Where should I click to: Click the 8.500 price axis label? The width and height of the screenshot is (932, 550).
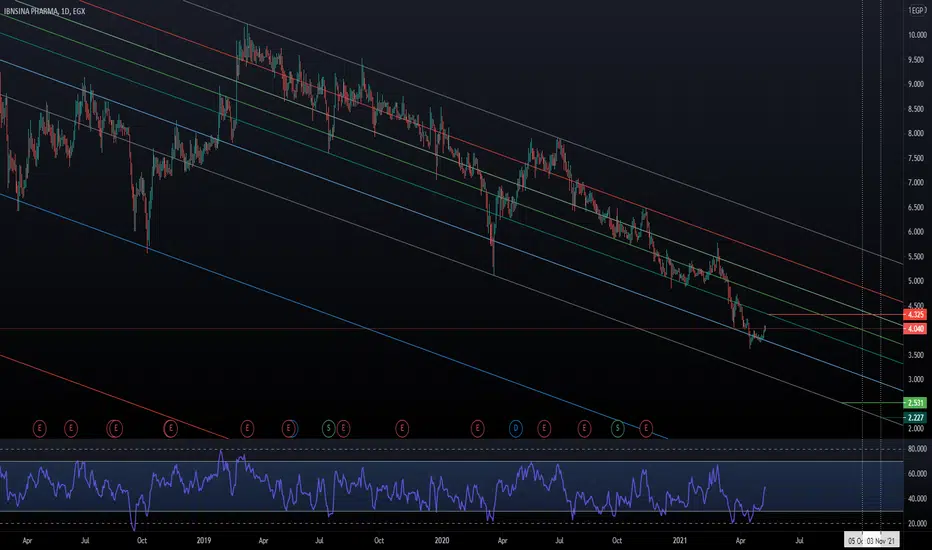917,109
